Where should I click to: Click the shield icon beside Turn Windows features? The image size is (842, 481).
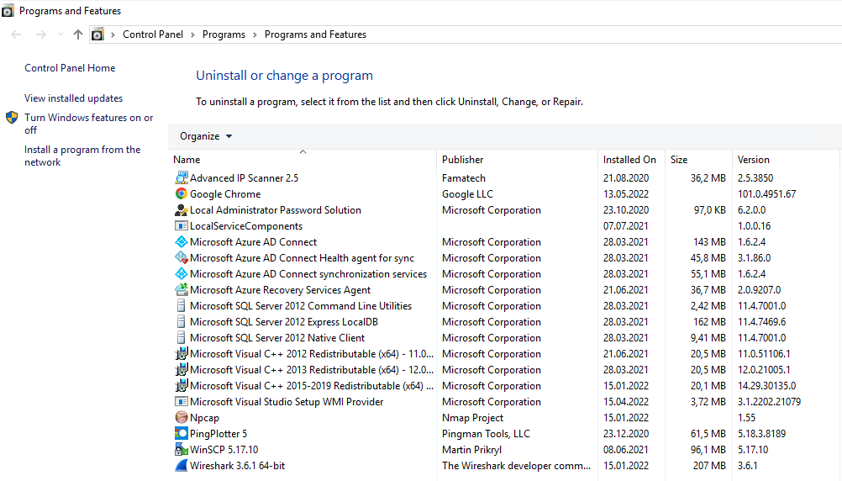click(12, 118)
